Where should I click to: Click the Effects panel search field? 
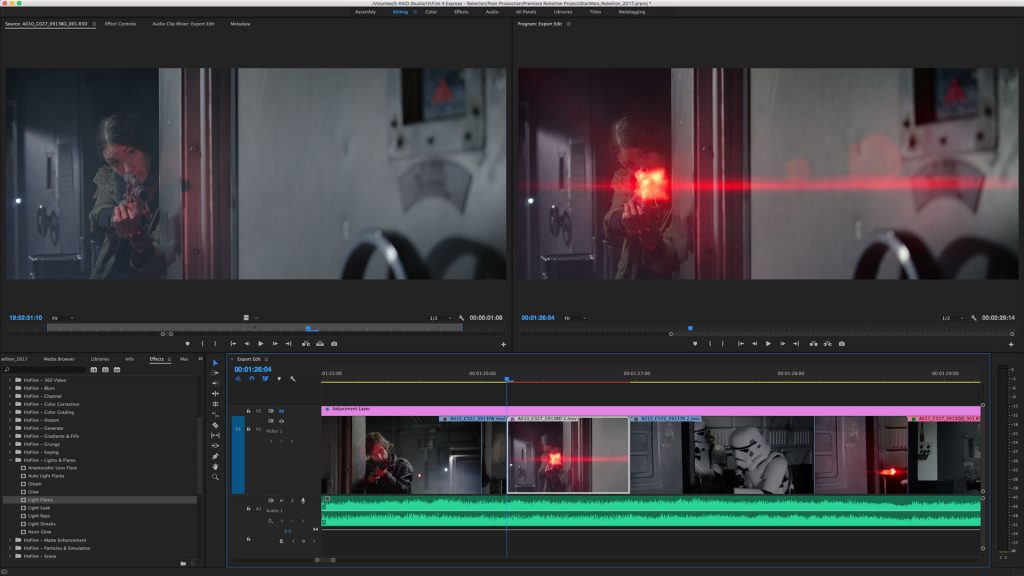coord(45,370)
